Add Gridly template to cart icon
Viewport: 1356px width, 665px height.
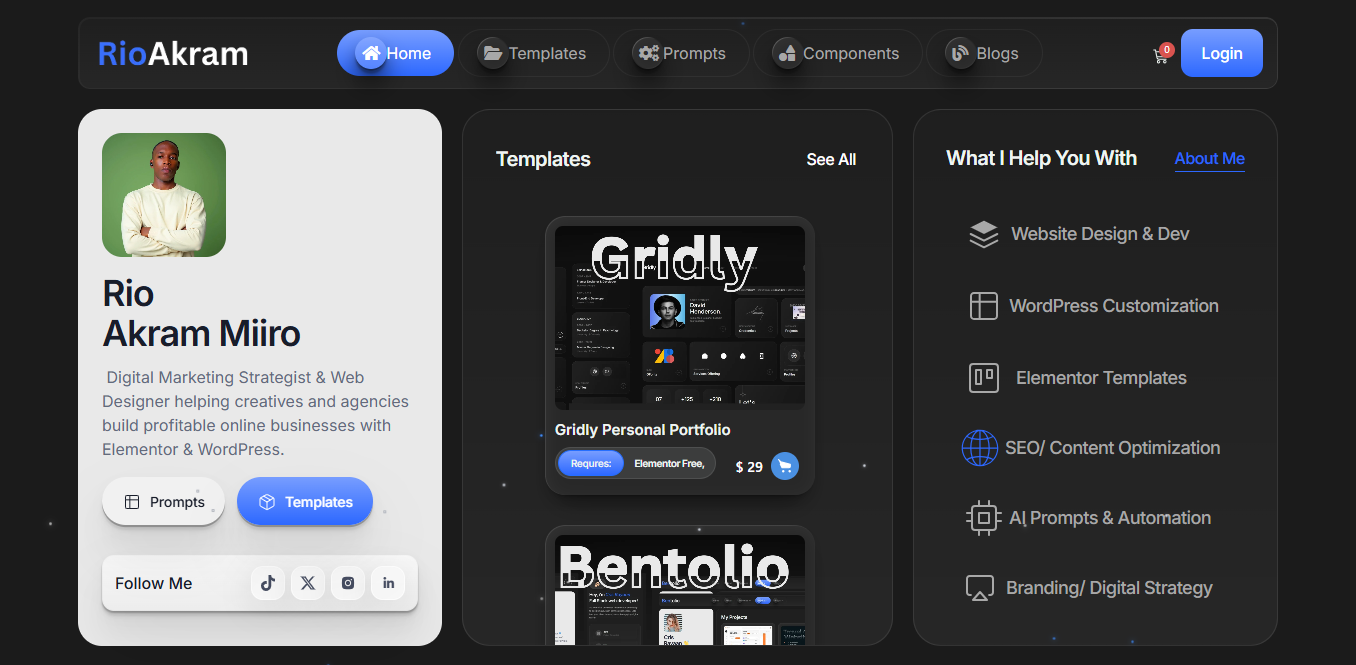pos(785,466)
